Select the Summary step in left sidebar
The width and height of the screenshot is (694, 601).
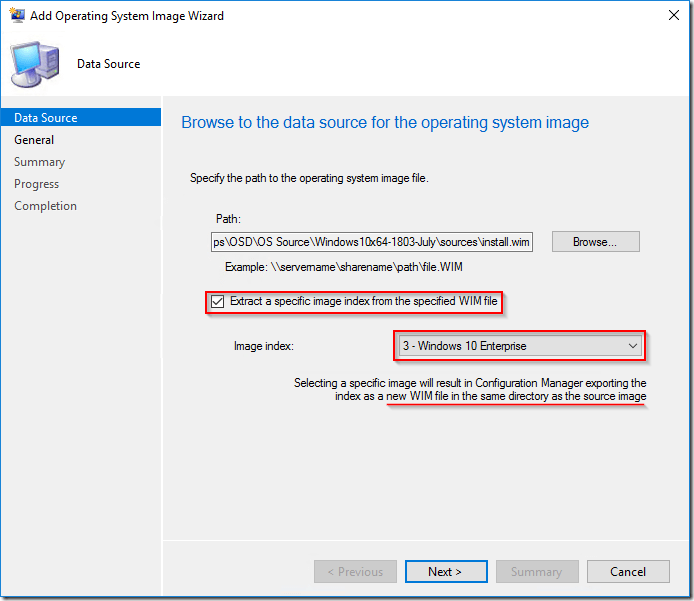[x=39, y=162]
